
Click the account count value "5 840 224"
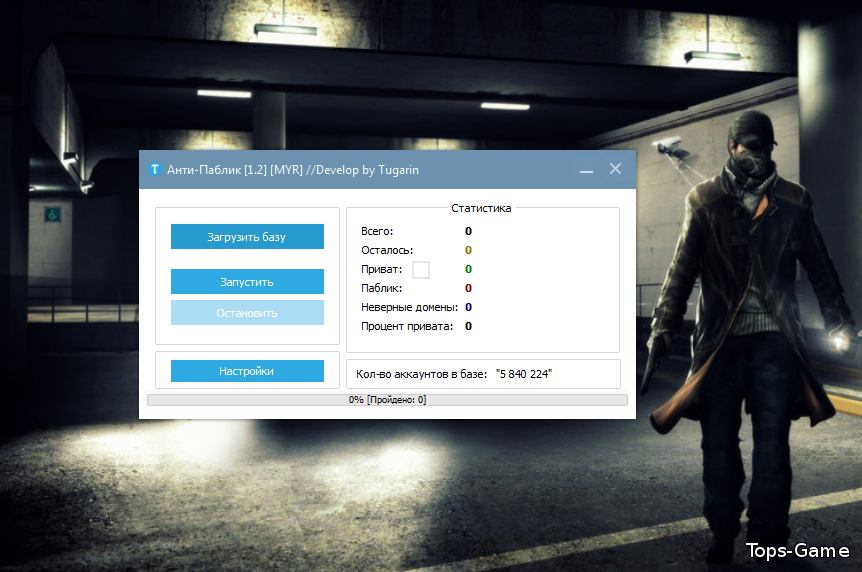click(524, 374)
